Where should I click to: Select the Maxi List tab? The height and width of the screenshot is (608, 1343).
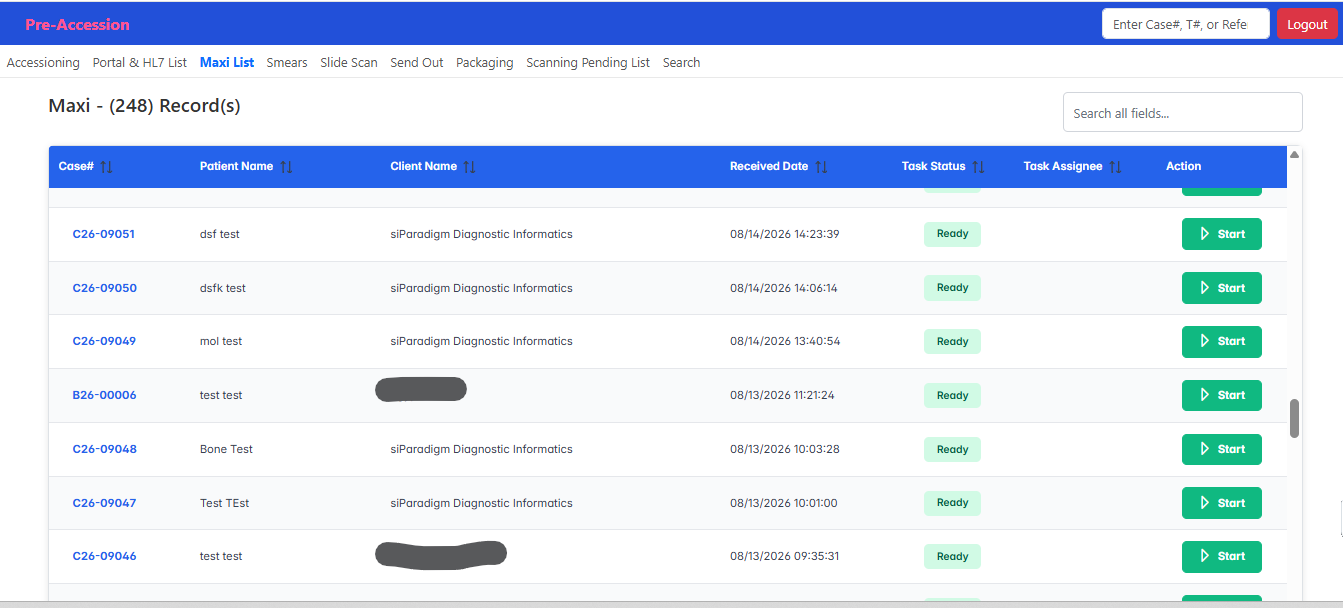[227, 62]
